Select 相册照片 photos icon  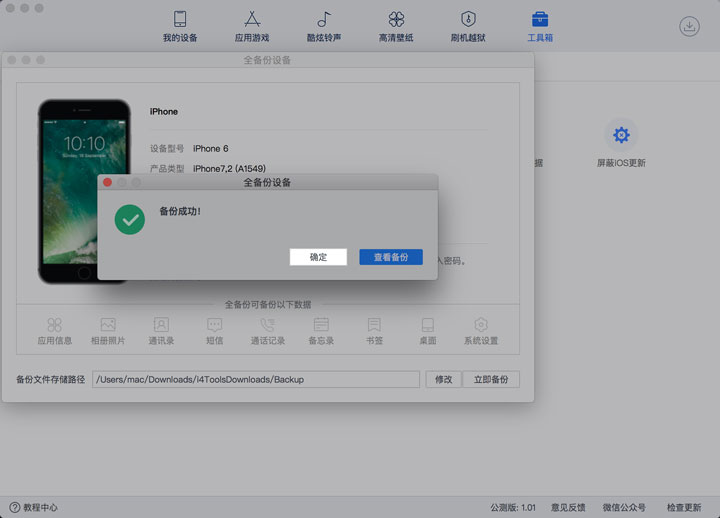pos(108,325)
